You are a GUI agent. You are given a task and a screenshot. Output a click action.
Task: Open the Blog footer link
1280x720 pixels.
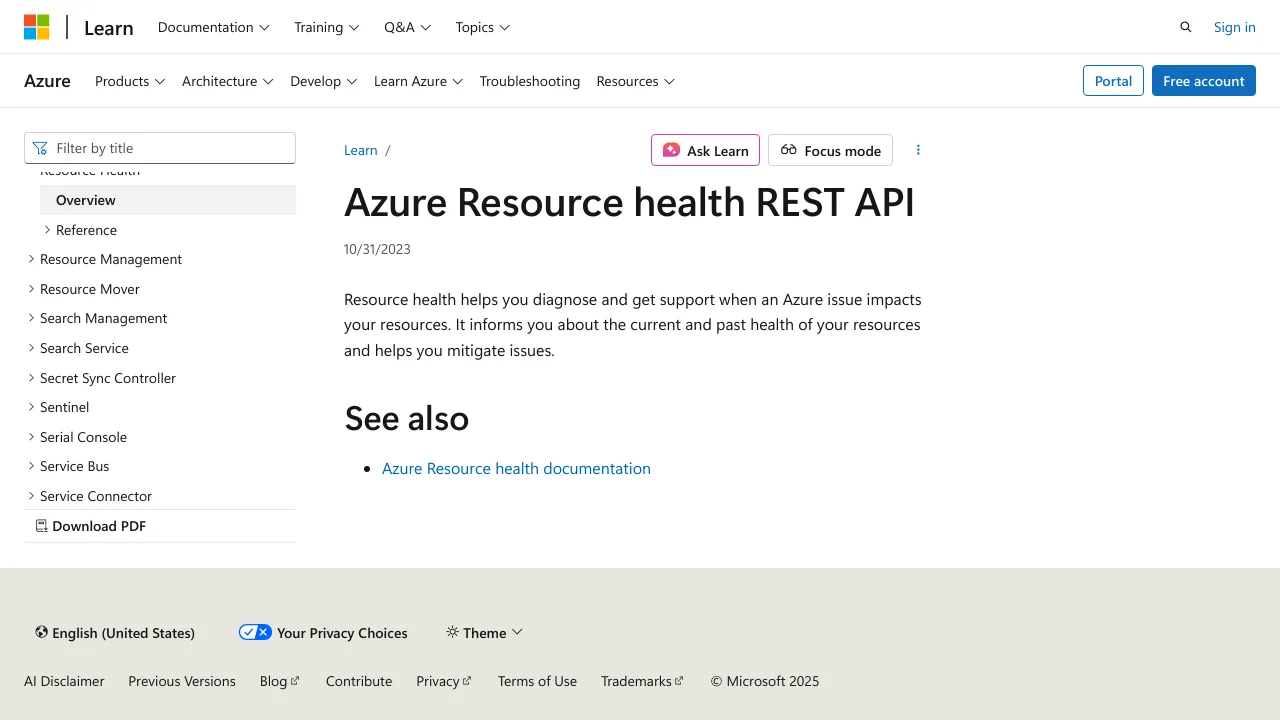click(x=280, y=681)
